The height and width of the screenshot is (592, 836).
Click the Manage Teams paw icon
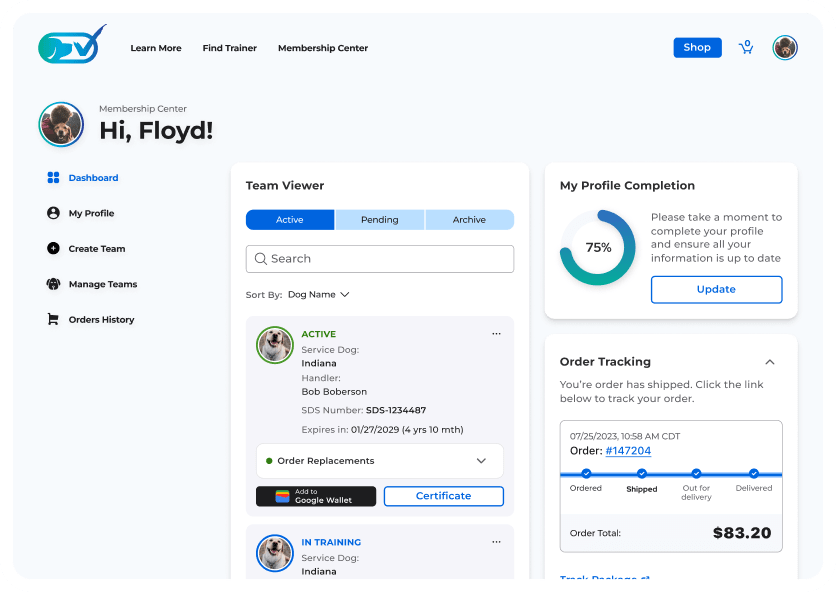[53, 284]
